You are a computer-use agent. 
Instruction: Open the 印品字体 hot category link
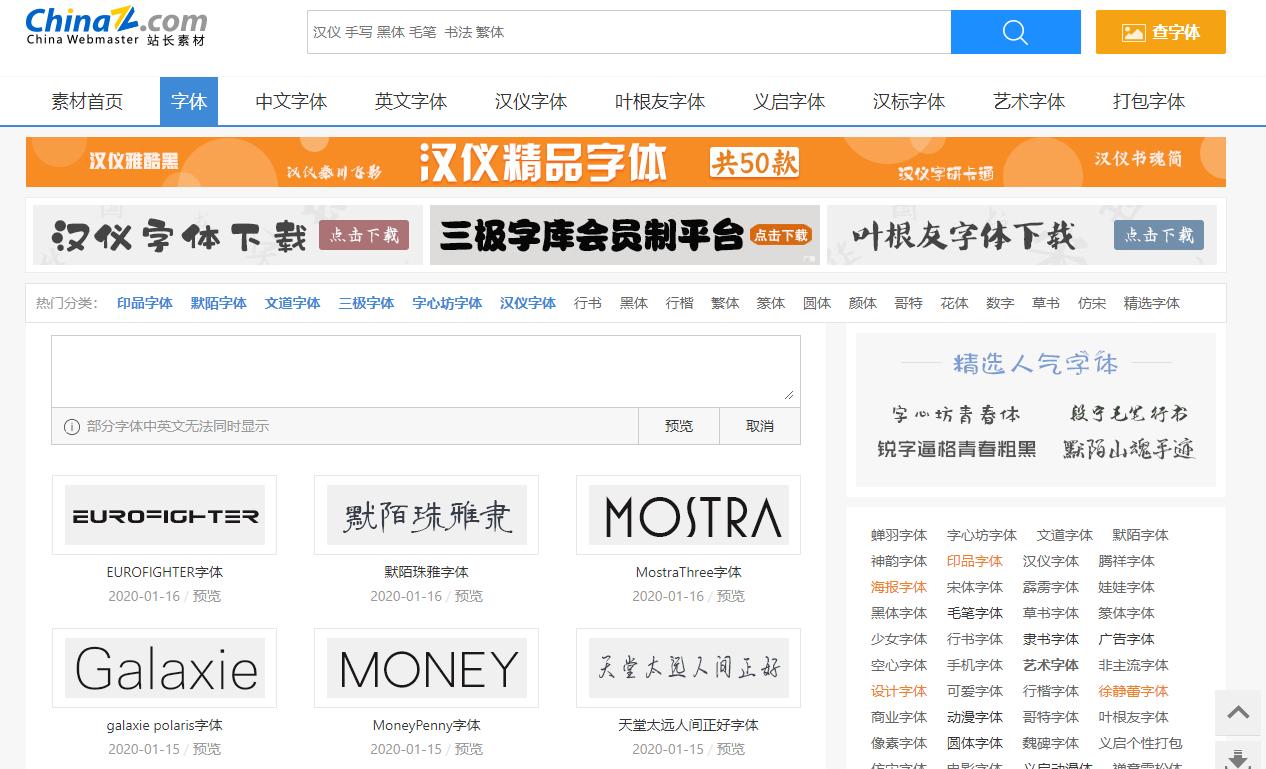[x=145, y=303]
